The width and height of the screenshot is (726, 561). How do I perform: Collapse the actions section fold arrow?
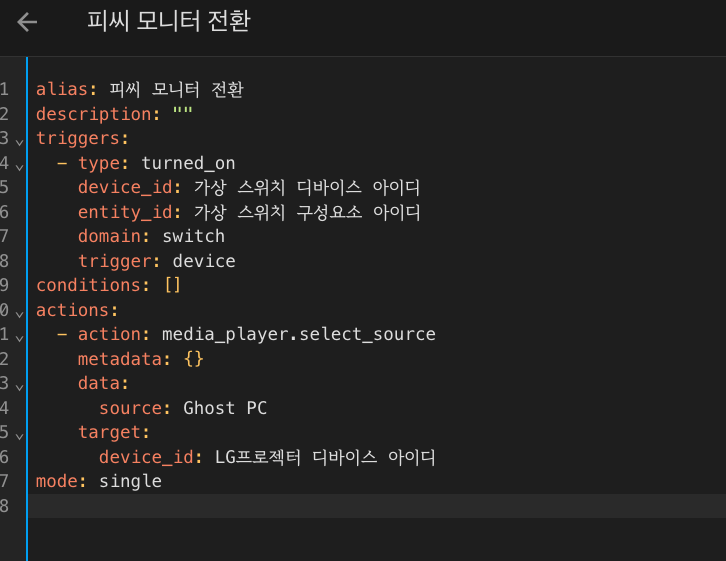click(19, 311)
